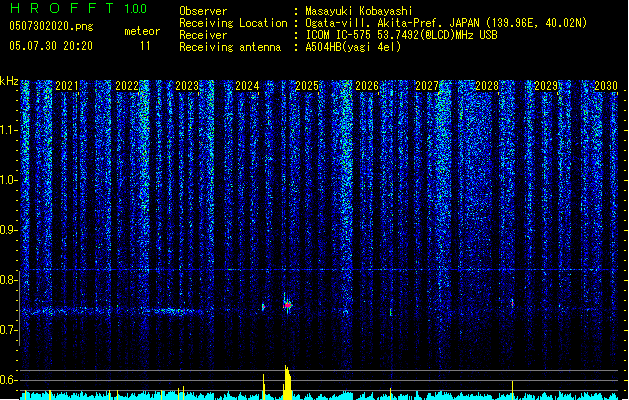Viewport: 629px width, 400px height.
Task: Click the 2024 time axis marker
Action: pyautogui.click(x=247, y=86)
